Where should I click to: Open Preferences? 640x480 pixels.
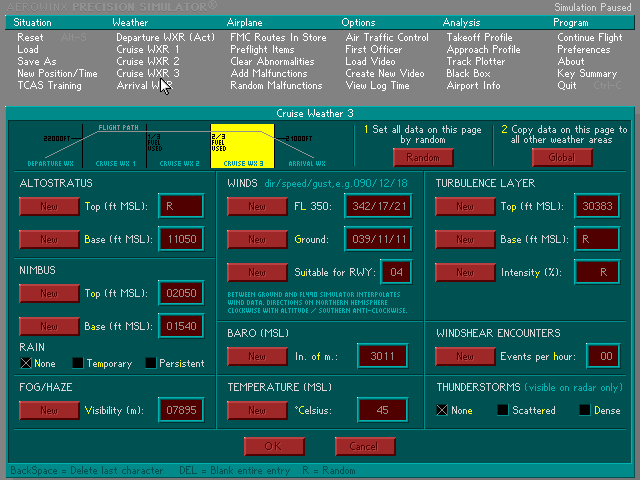(x=584, y=49)
